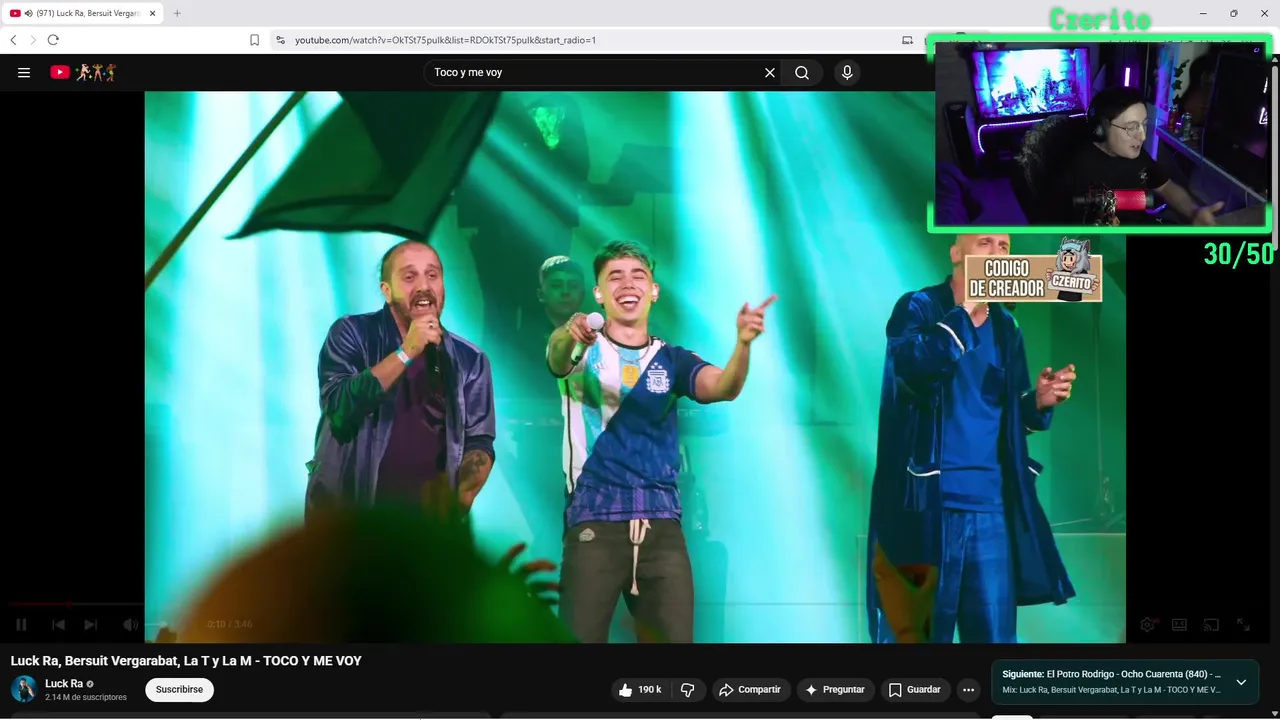Click the video player frame
The height and width of the screenshot is (720, 1280).
pos(635,366)
